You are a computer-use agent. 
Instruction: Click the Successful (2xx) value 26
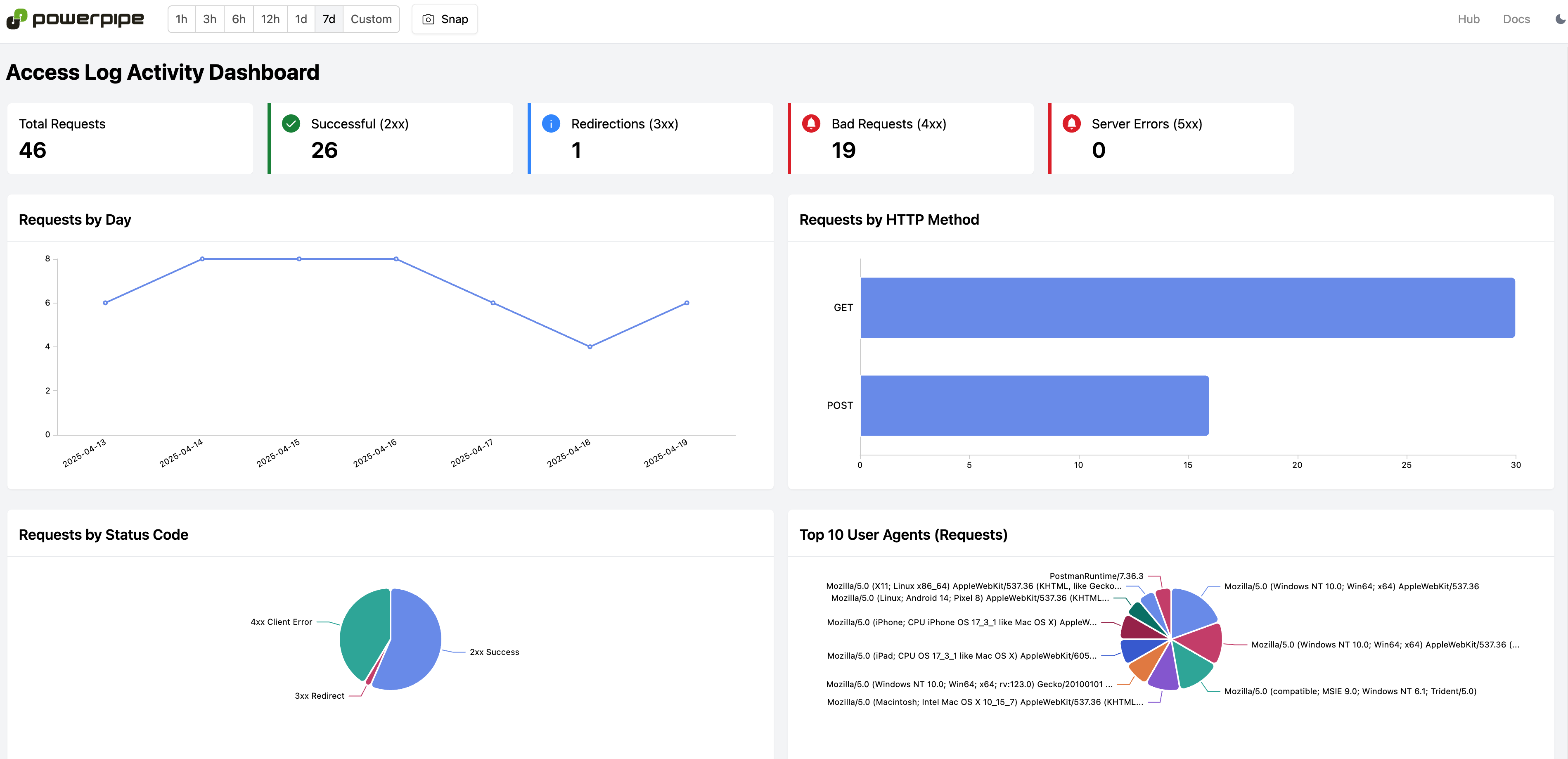pos(324,150)
